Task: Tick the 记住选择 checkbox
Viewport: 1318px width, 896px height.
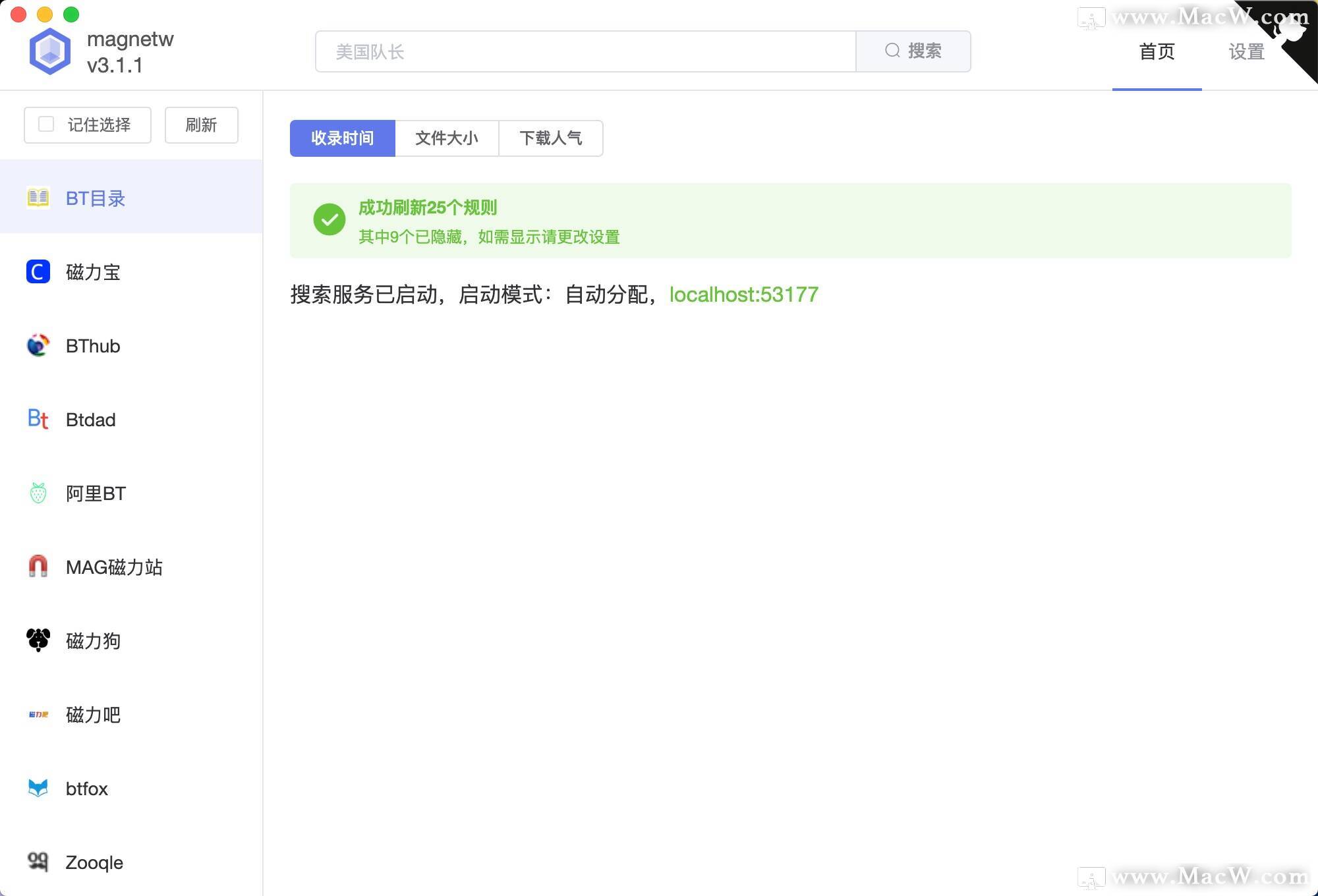Action: (46, 125)
